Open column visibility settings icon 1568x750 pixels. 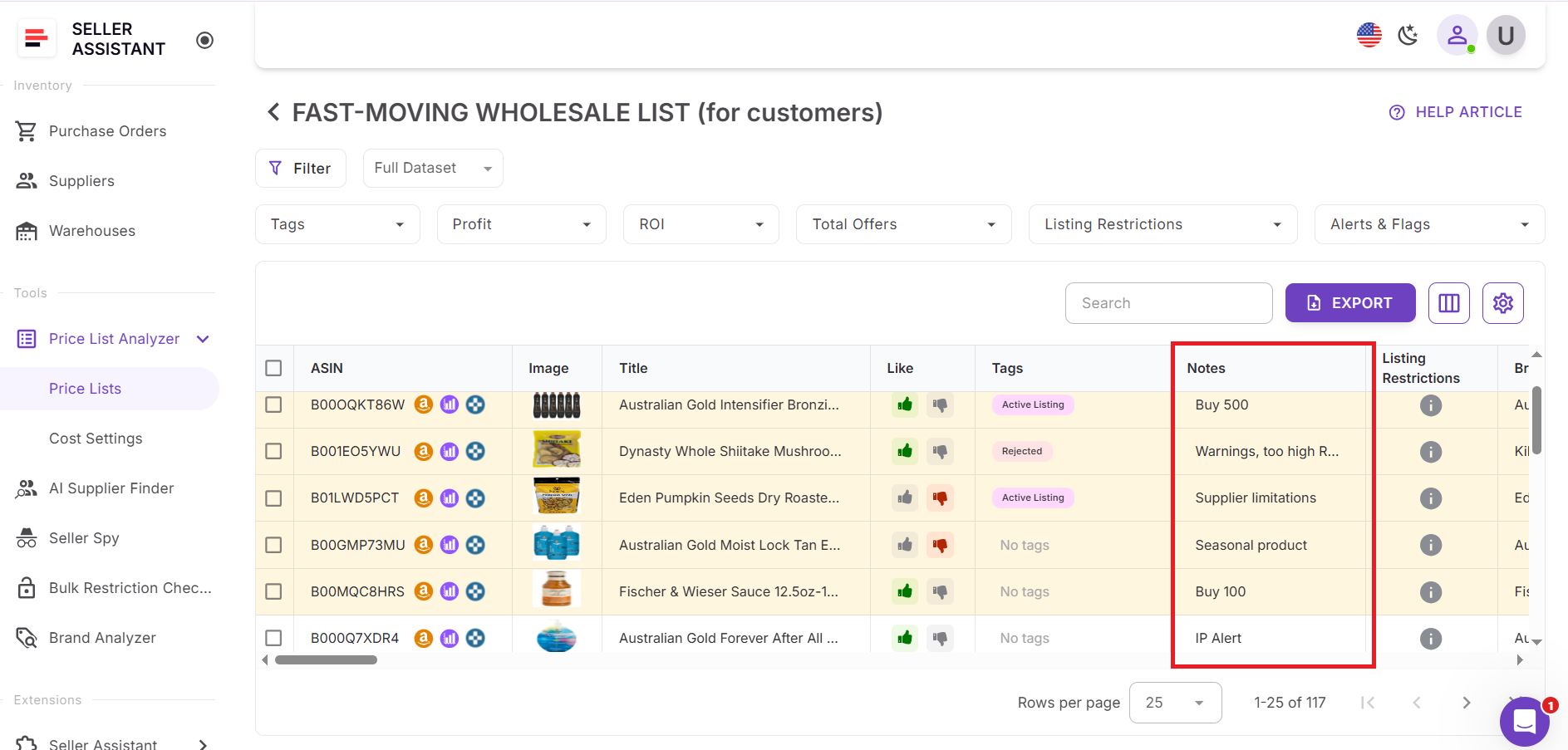tap(1449, 302)
